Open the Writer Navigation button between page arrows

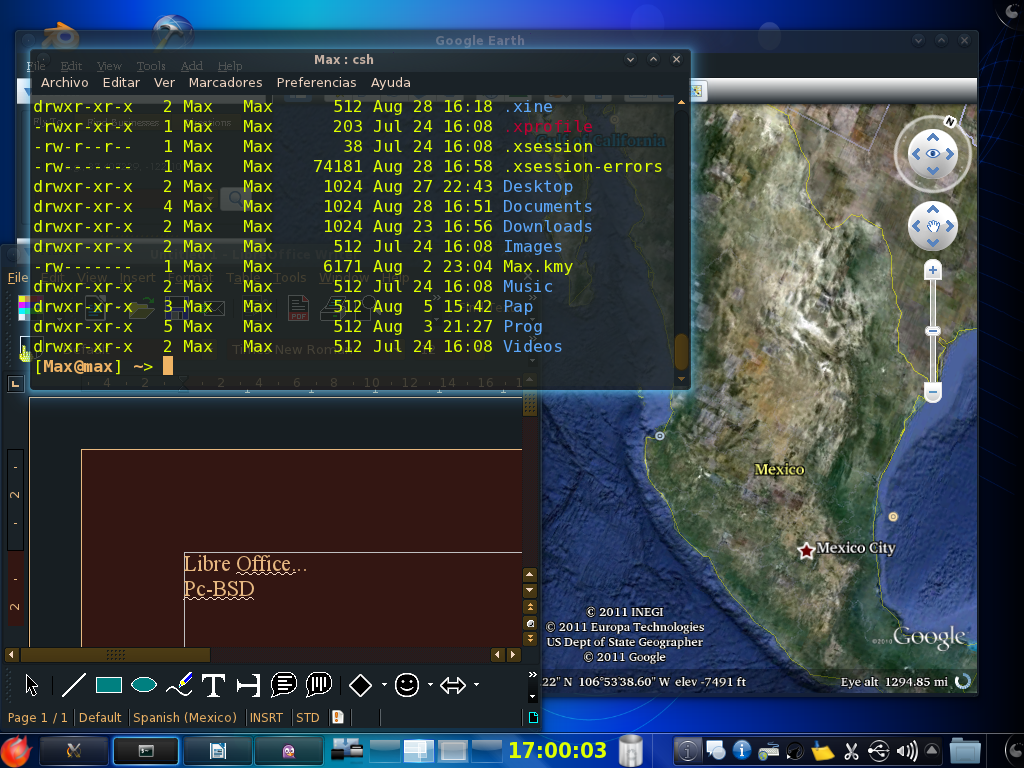pyautogui.click(x=530, y=623)
